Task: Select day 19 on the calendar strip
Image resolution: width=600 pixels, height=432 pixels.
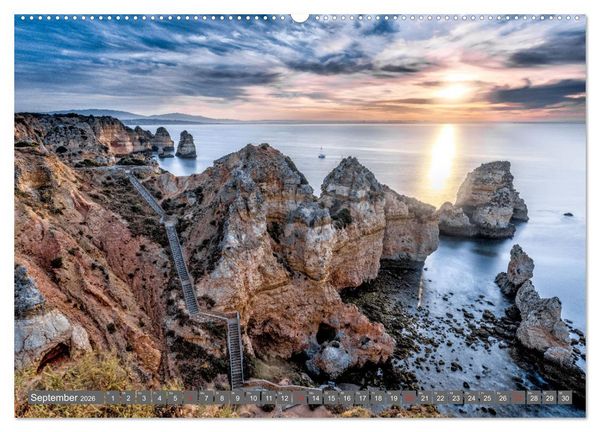Action: [x=394, y=398]
